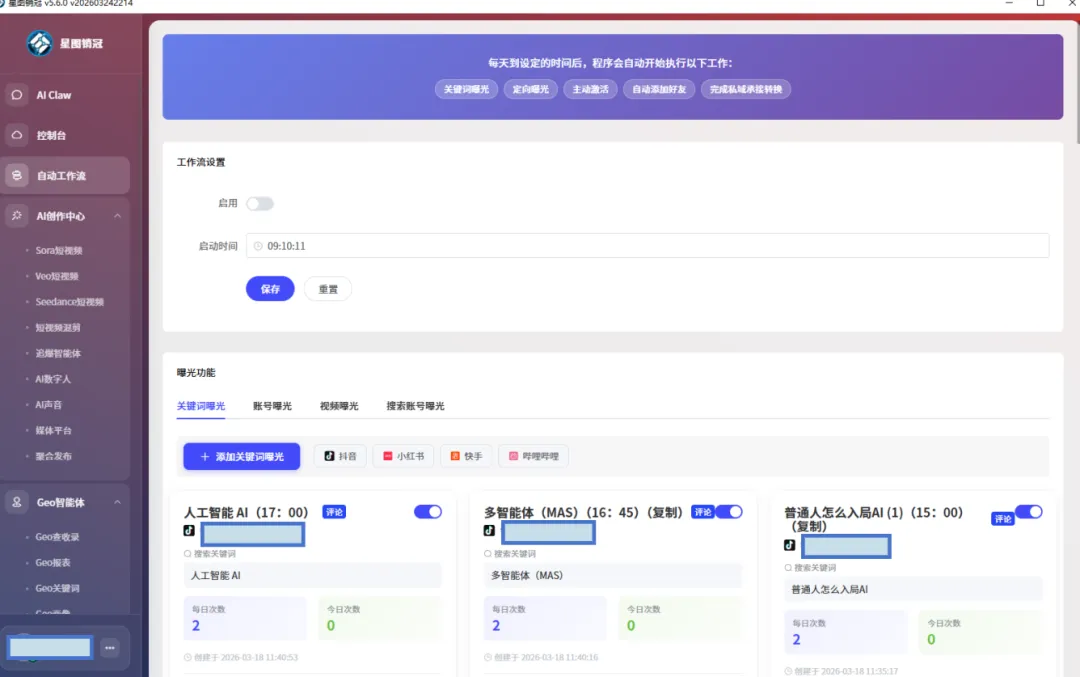Select the 小红书 platform icon
Viewport: 1080px width, 677px height.
tap(403, 456)
